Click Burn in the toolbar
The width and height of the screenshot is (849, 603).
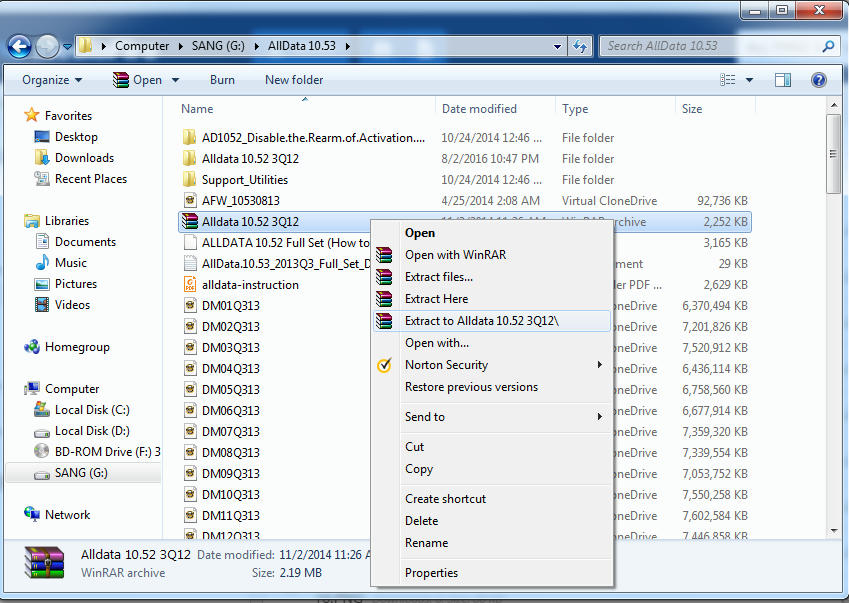click(x=222, y=80)
